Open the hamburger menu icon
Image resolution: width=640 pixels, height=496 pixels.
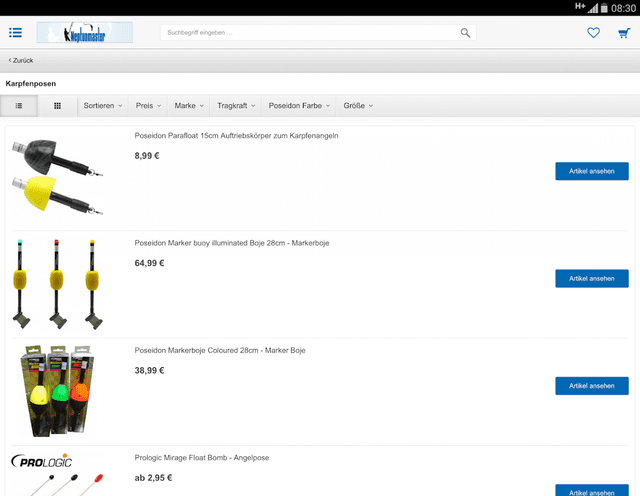[x=16, y=33]
